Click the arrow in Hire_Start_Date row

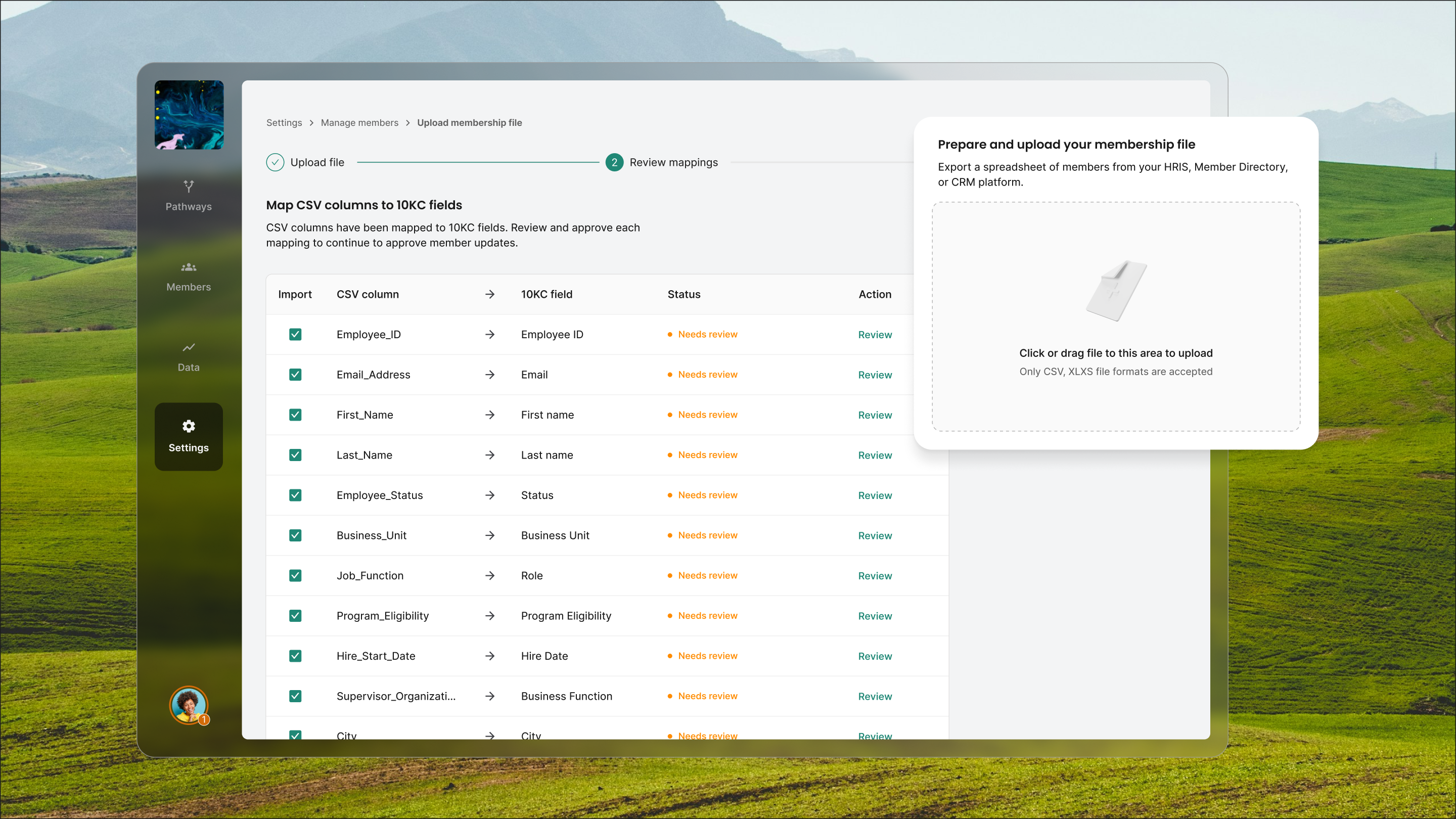[490, 656]
